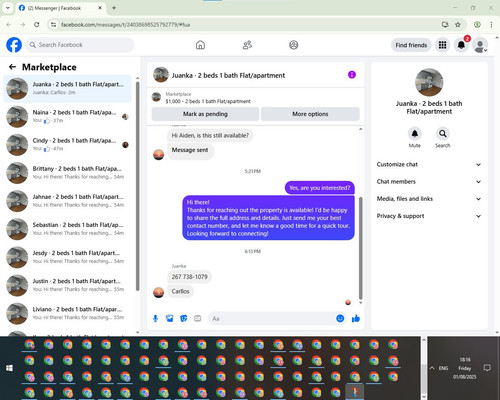Open the Windows notification center icon
500x400 pixels.
[x=487, y=368]
